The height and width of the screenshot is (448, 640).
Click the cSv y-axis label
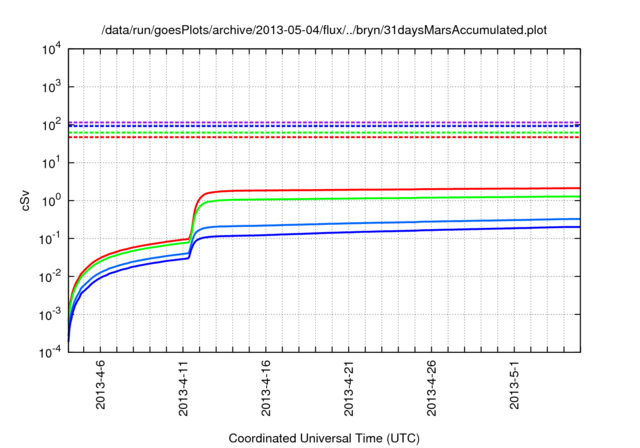pos(25,200)
